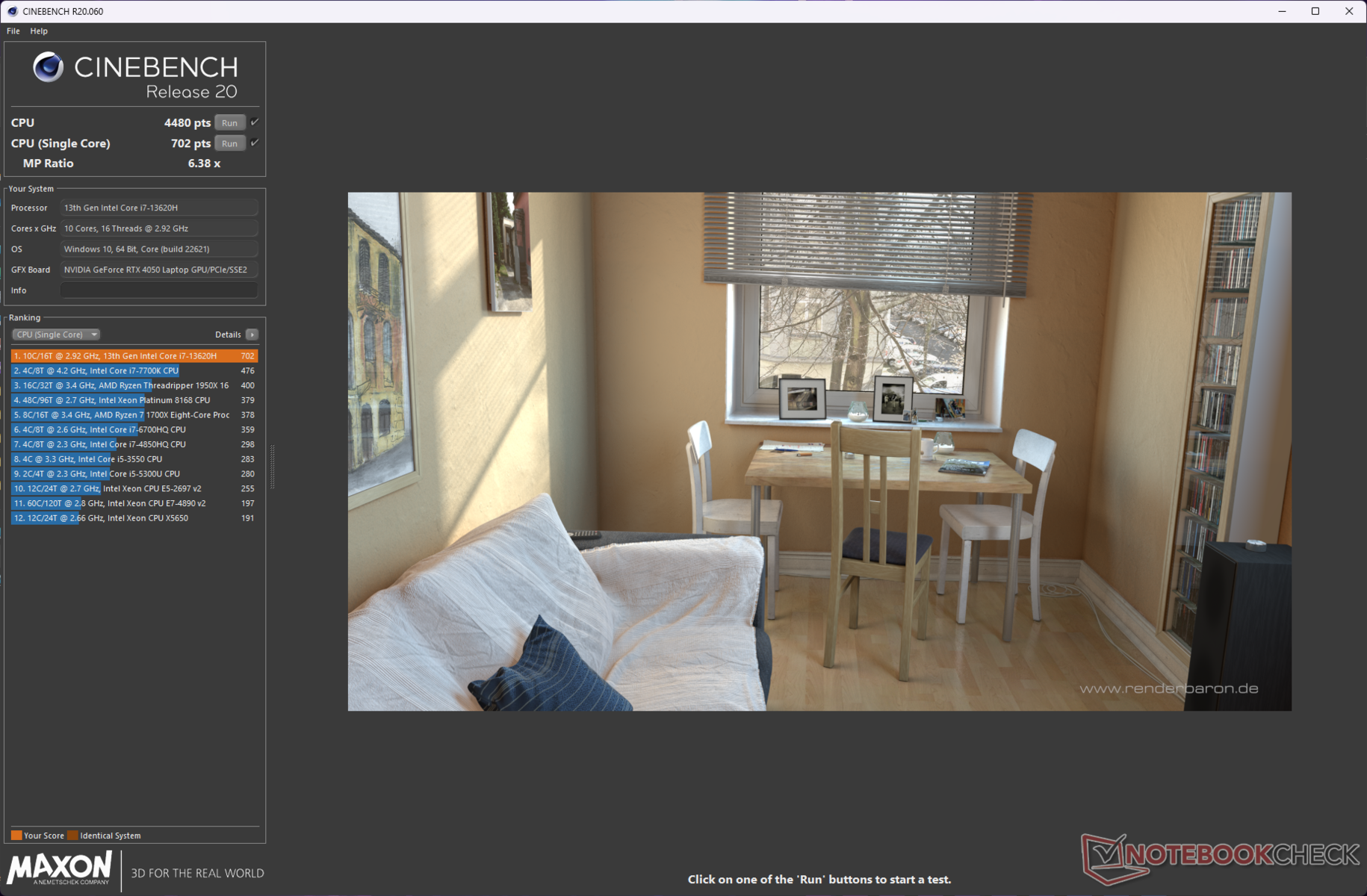Open the Help menu

pyautogui.click(x=39, y=31)
